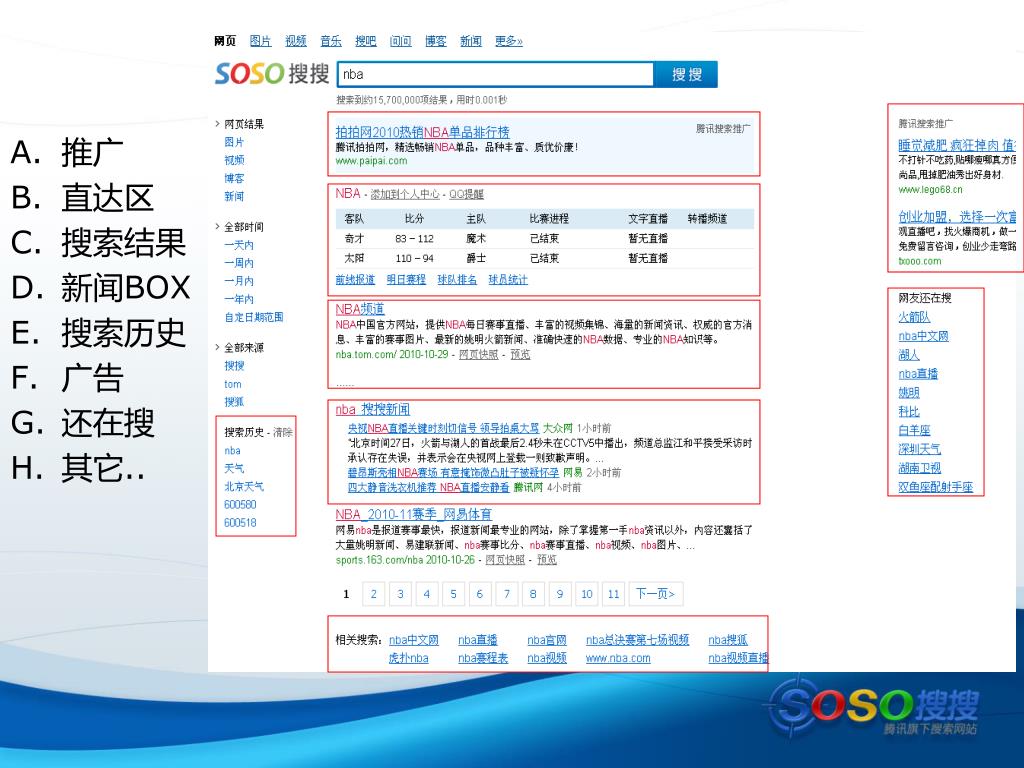Open 600580 from search history
Image resolution: width=1024 pixels, height=768 pixels.
(240, 504)
